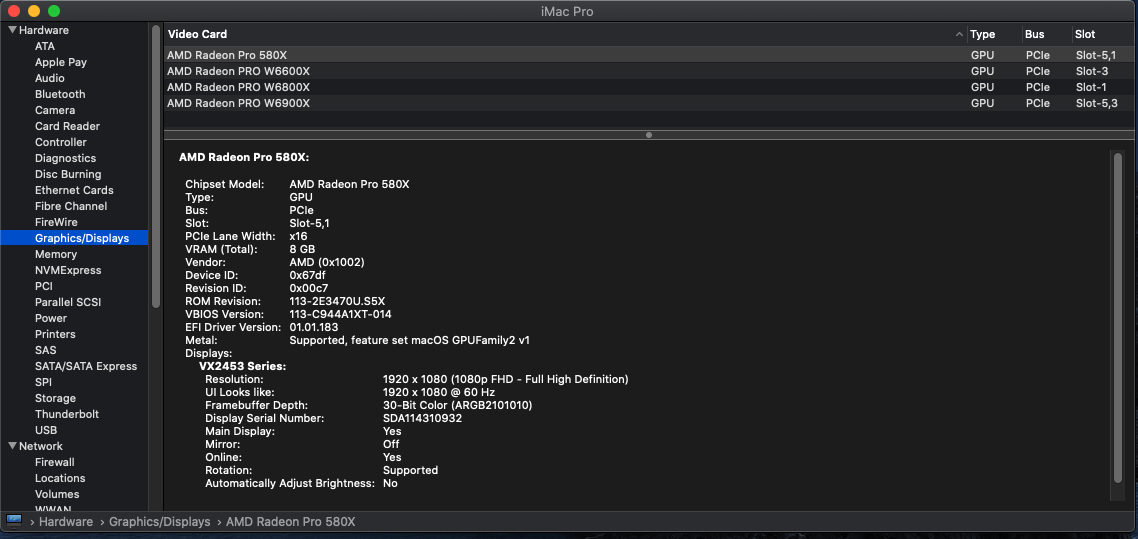Click the sidebar vertical scrollbar
1138x539 pixels.
(155, 167)
